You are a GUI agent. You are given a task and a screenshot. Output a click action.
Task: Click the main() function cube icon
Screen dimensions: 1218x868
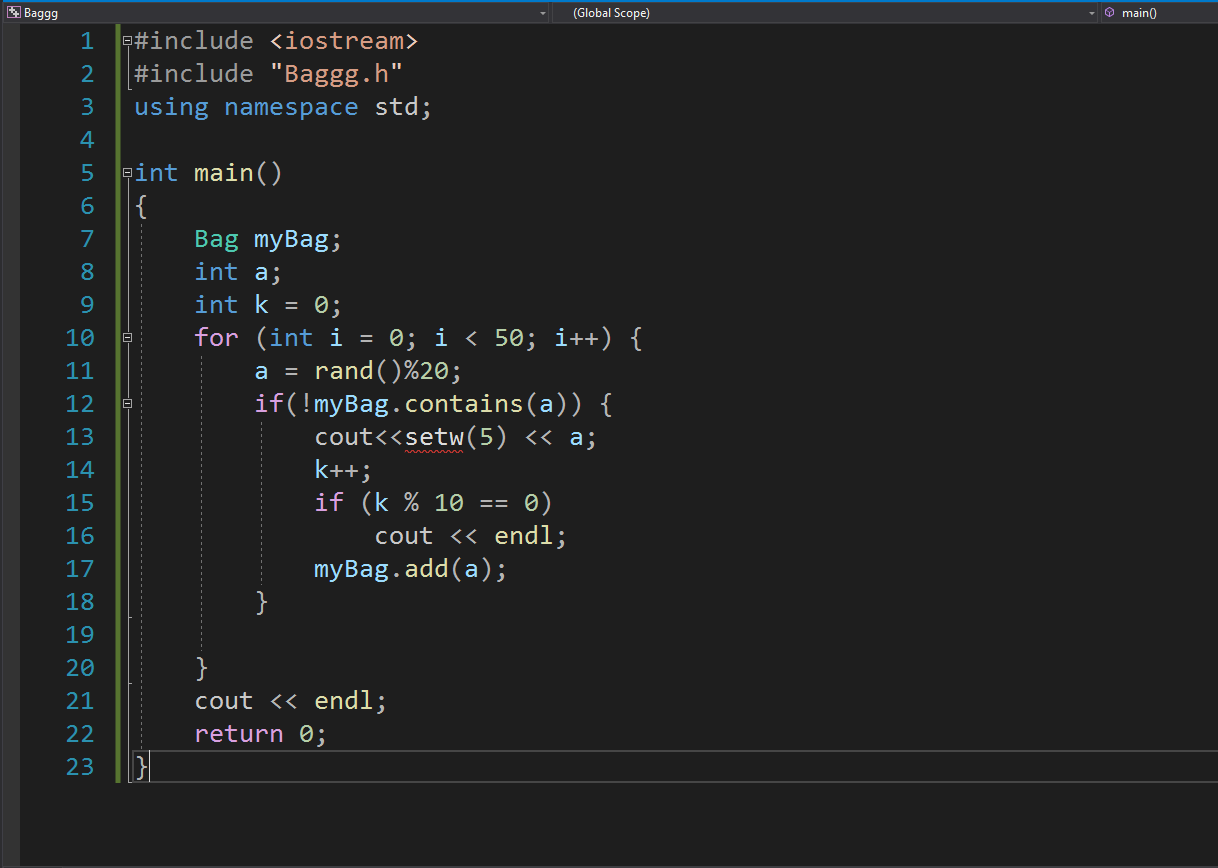coord(1109,12)
